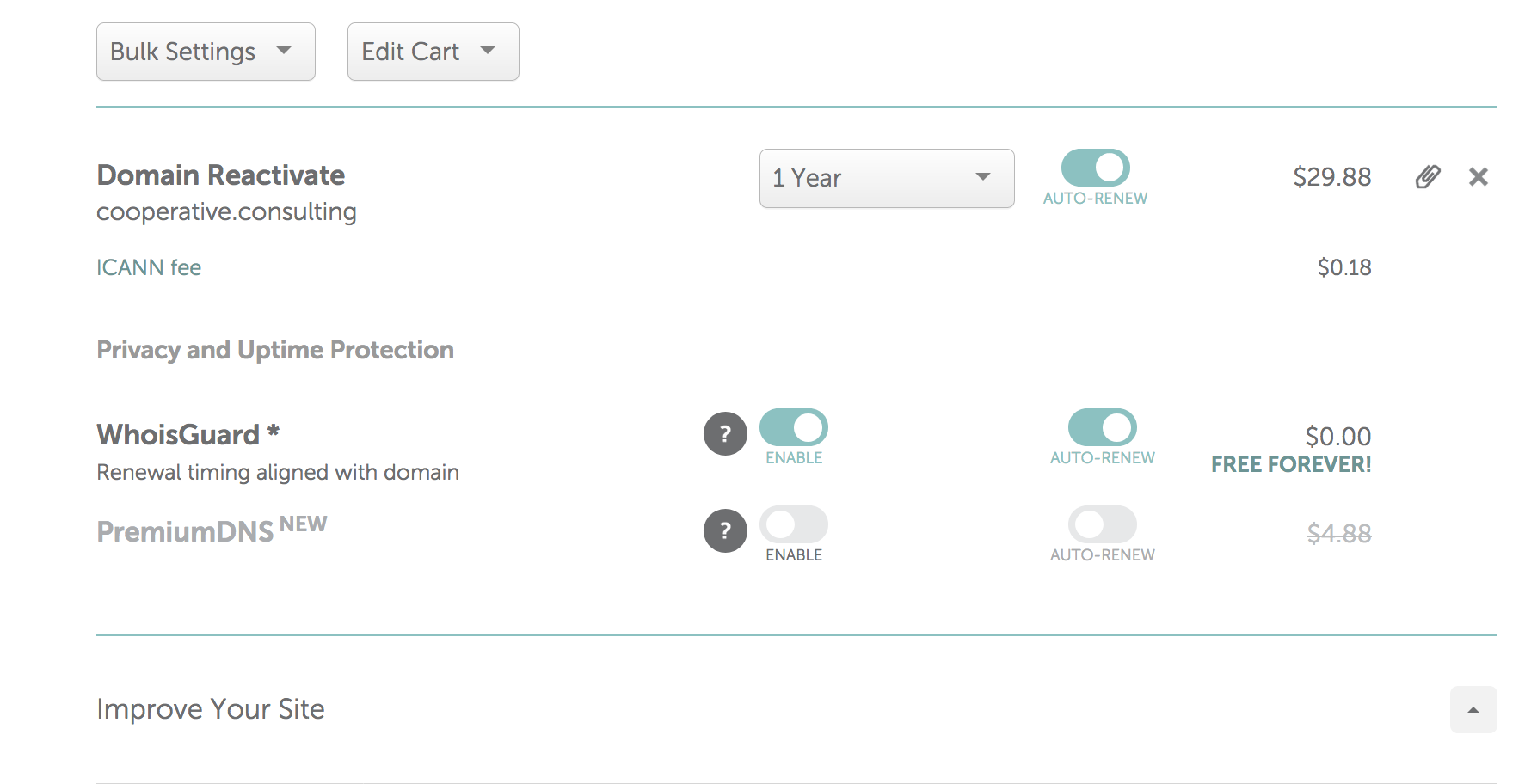Click the WhoisGuard product title

coord(188,434)
